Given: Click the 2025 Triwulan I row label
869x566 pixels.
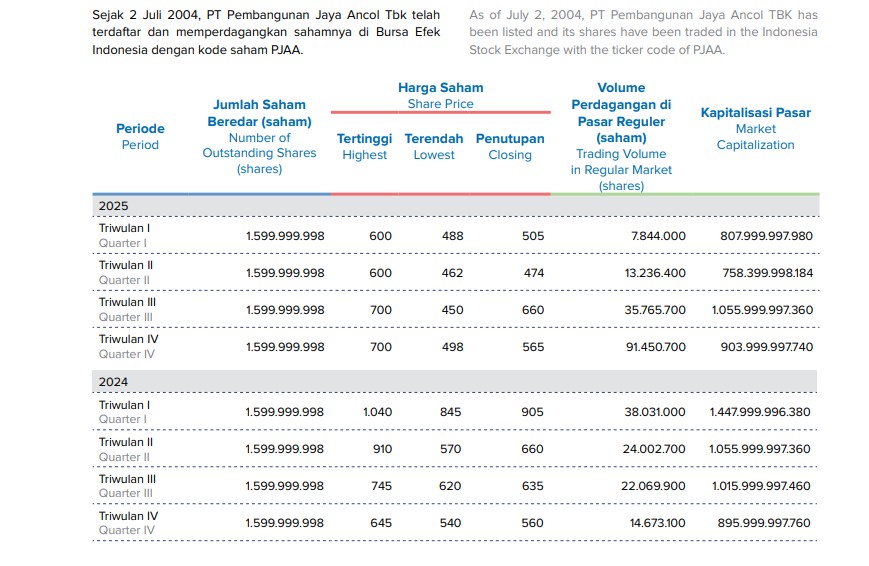Looking at the screenshot, I should (x=124, y=235).
